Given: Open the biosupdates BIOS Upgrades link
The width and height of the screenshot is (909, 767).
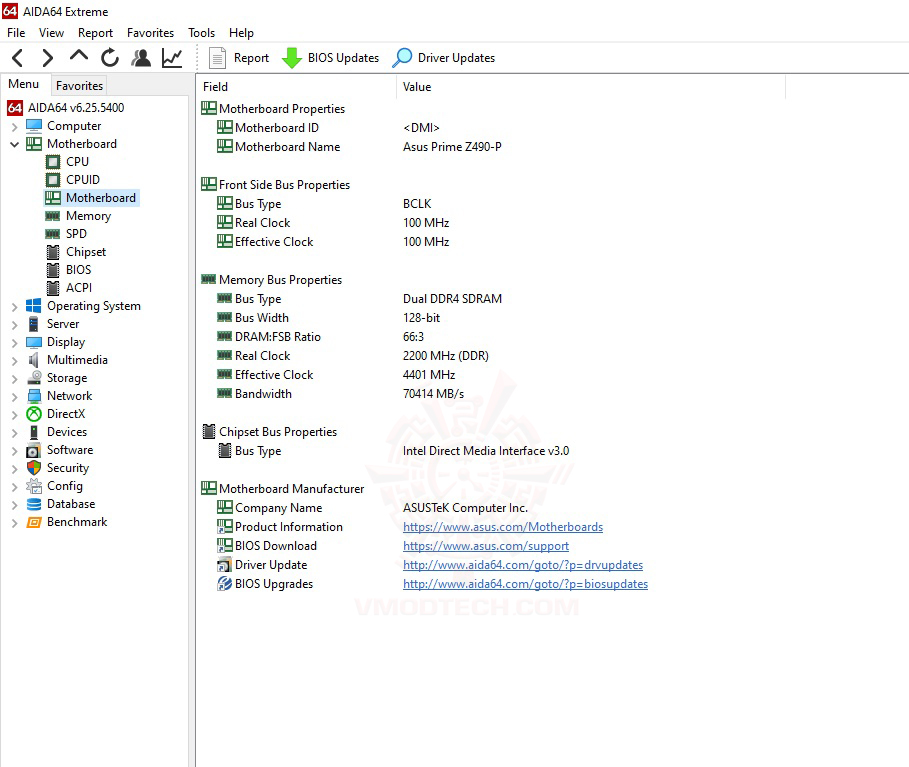Looking at the screenshot, I should pyautogui.click(x=525, y=584).
